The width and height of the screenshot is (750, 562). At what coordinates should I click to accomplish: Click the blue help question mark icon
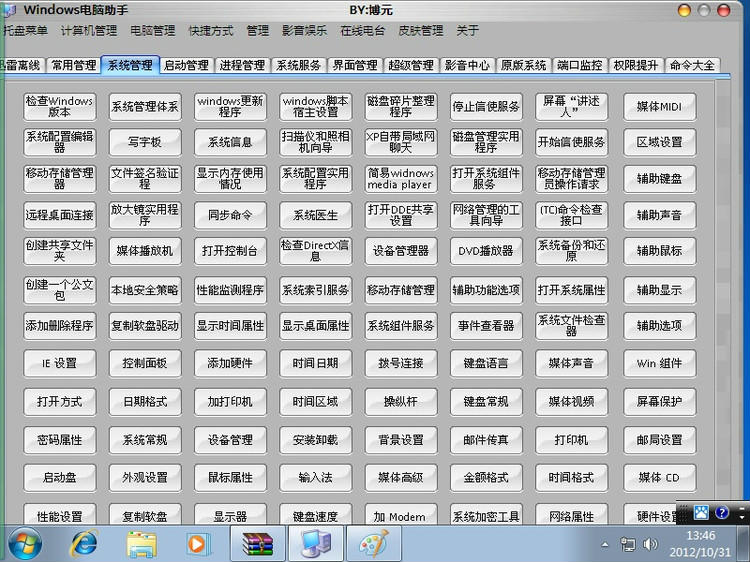pos(721,513)
